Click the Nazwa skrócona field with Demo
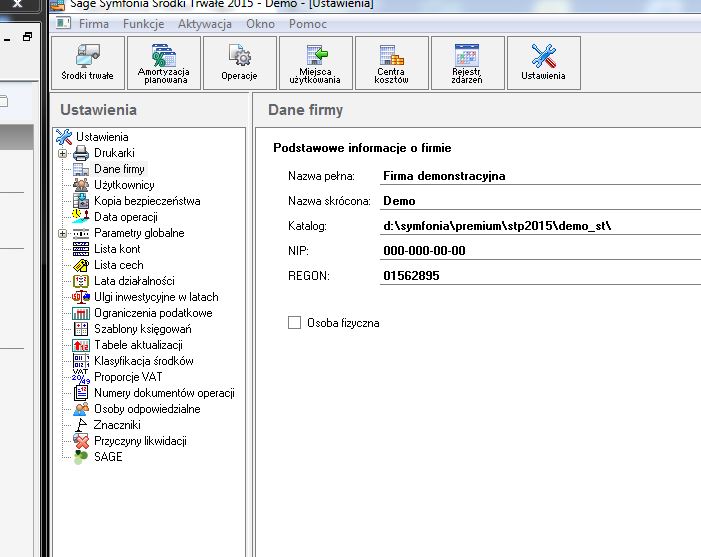The image size is (701, 557). (x=540, y=201)
